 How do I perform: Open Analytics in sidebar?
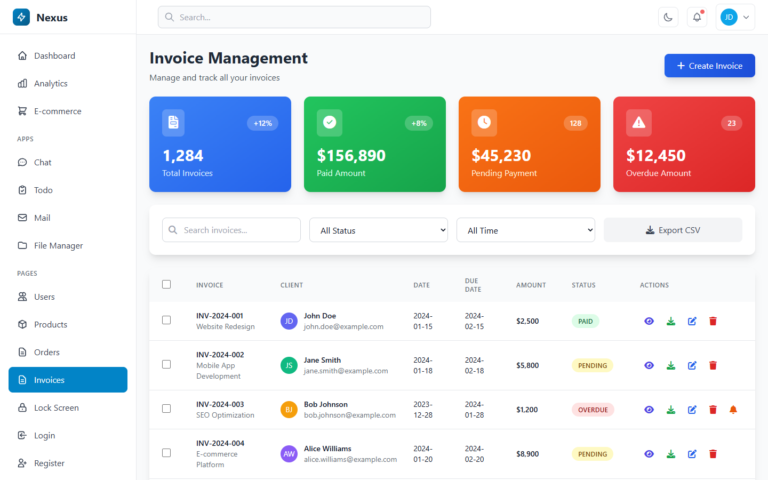coord(68,84)
